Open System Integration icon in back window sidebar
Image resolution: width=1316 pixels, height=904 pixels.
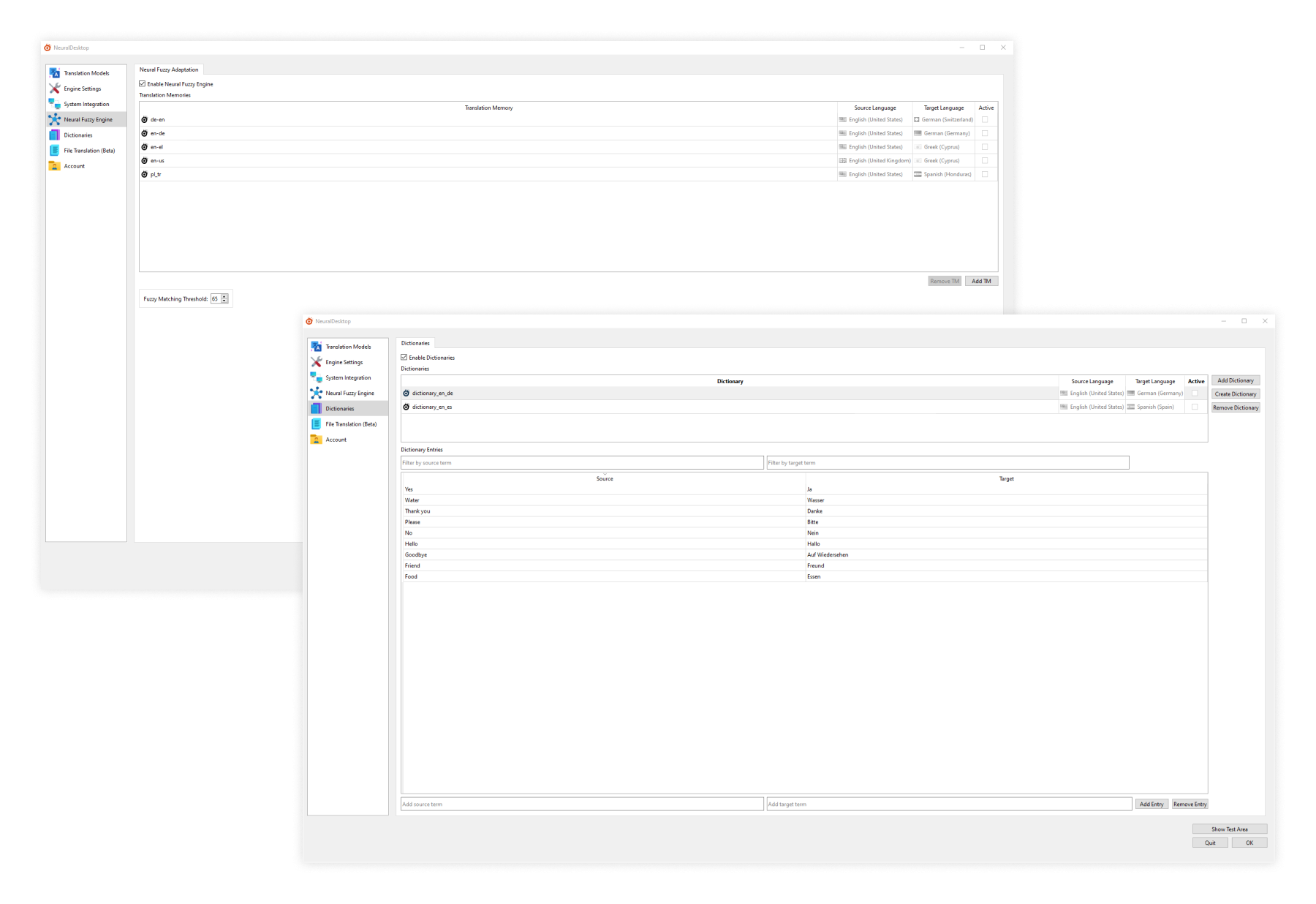55,104
